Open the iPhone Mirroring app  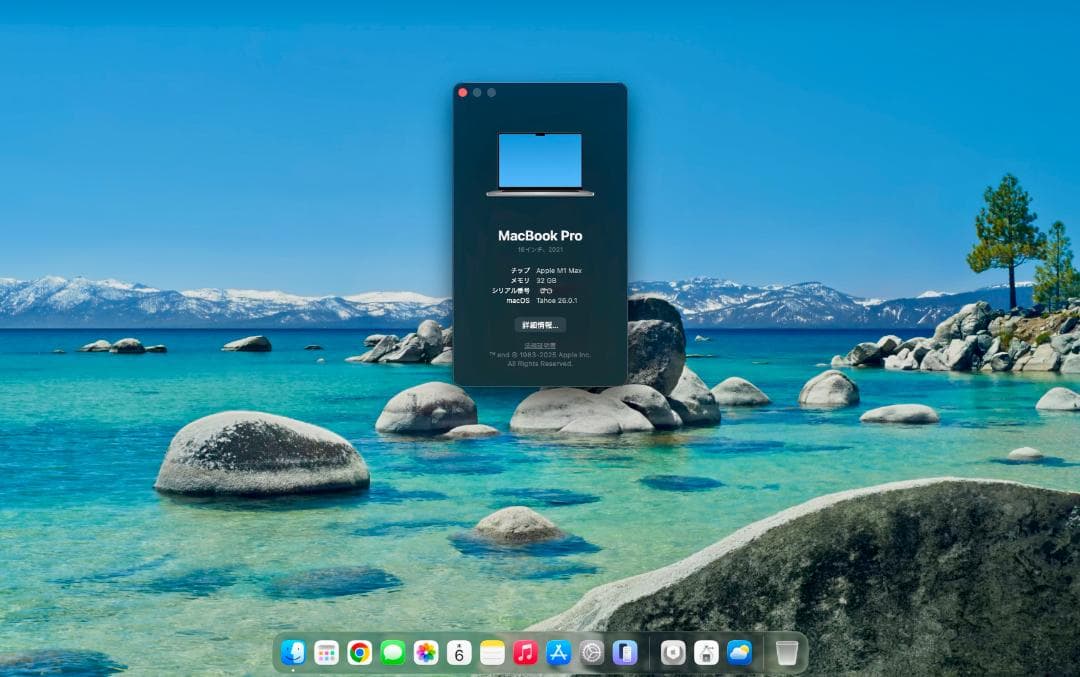626,652
